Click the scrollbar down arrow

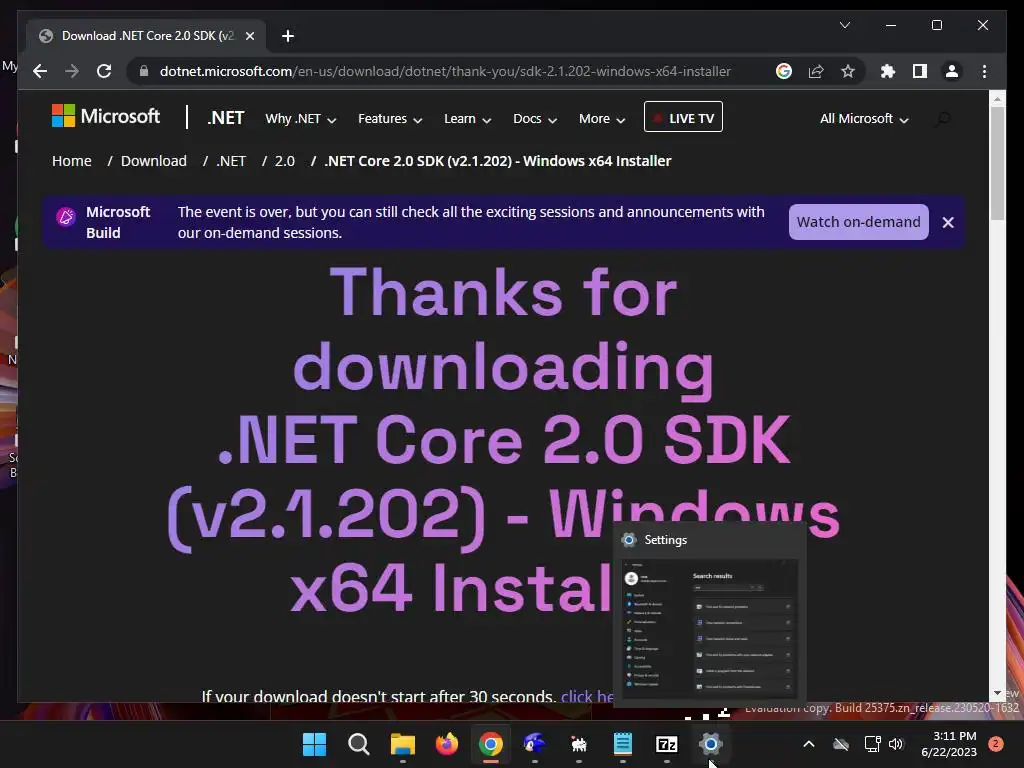tap(997, 693)
